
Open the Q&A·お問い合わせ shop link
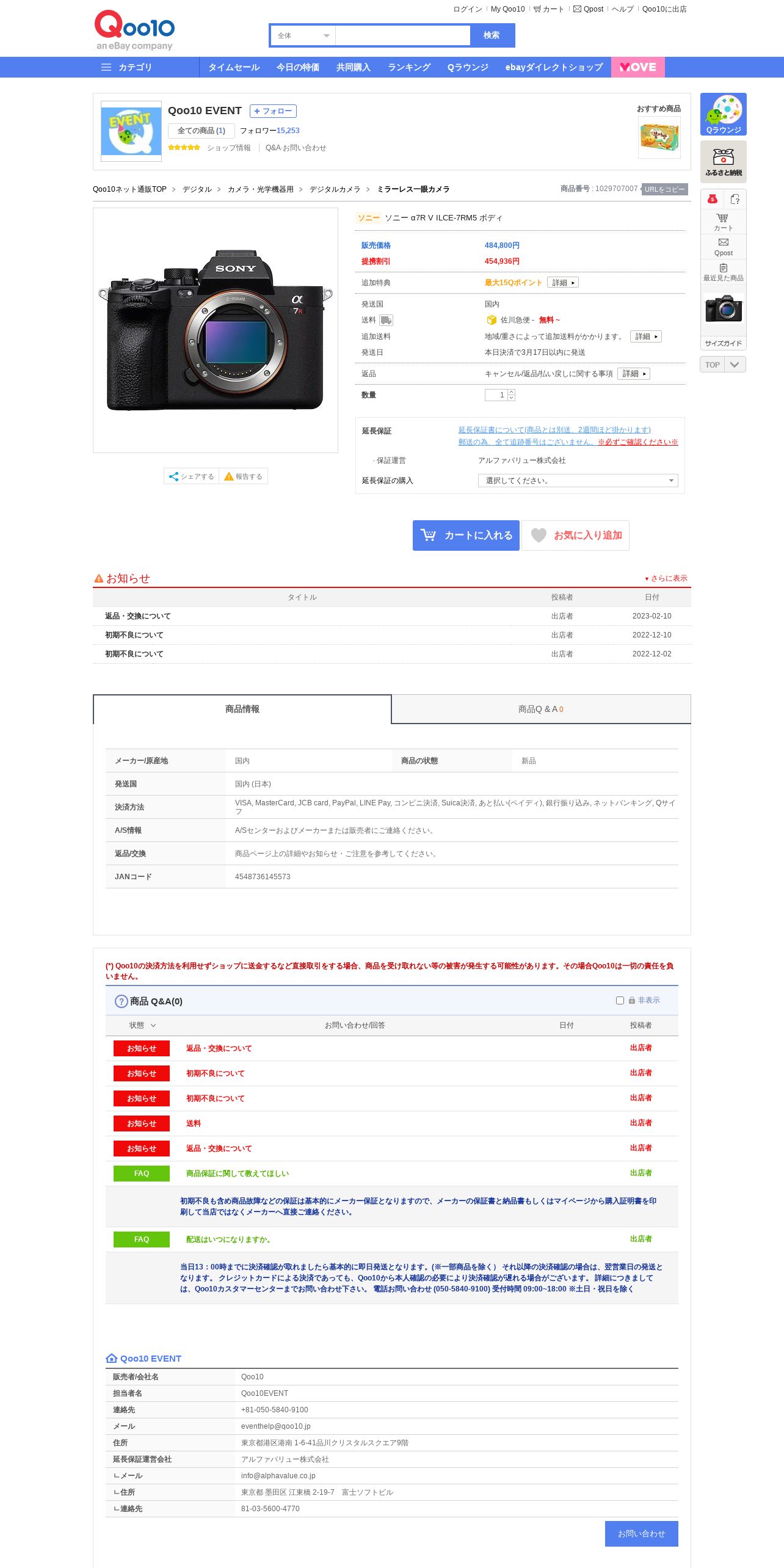(x=296, y=148)
